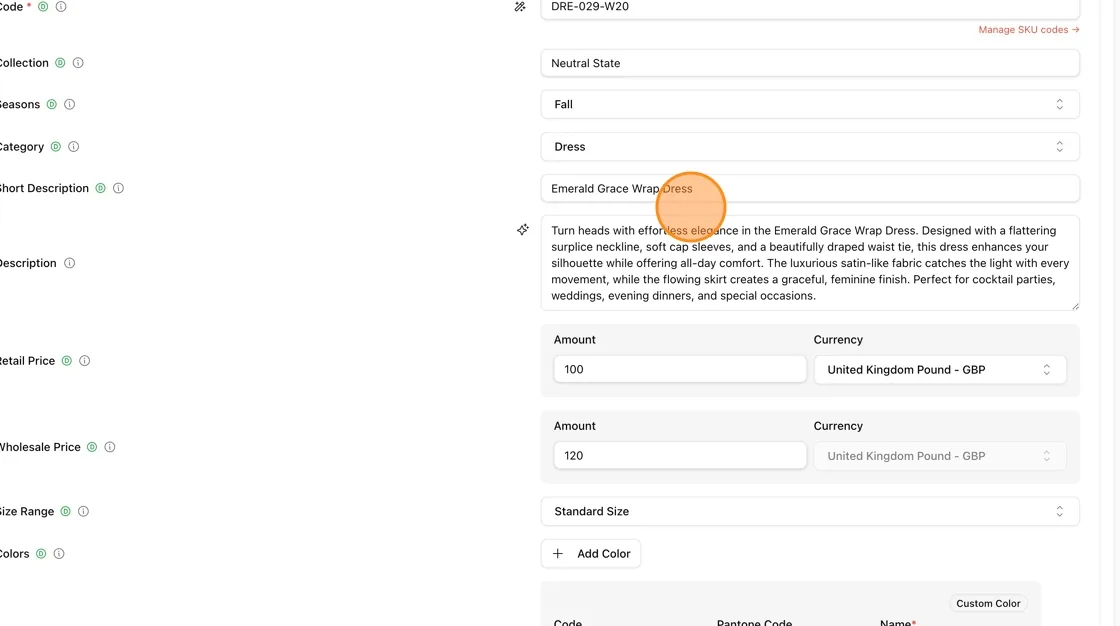Image resolution: width=1120 pixels, height=626 pixels.
Task: Click green badge icon next to Code label
Action: (43, 6)
